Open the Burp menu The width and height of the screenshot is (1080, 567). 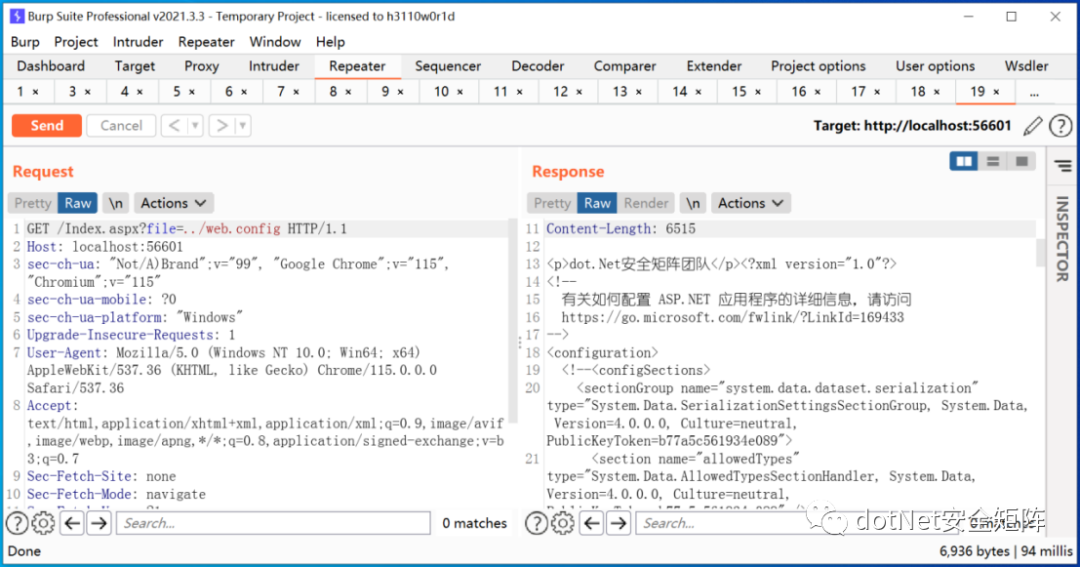(x=25, y=42)
